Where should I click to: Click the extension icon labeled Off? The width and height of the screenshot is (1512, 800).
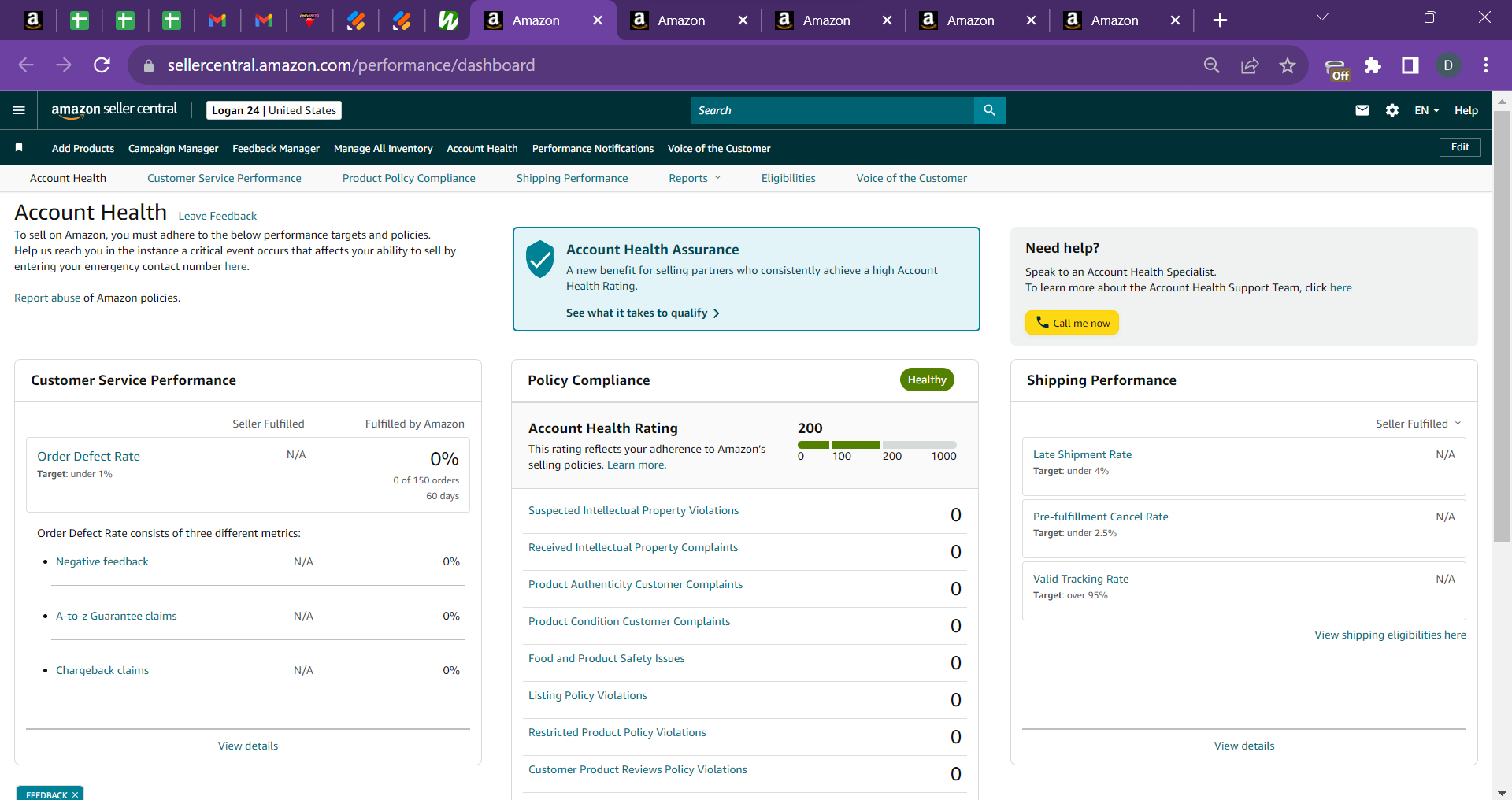click(1336, 69)
